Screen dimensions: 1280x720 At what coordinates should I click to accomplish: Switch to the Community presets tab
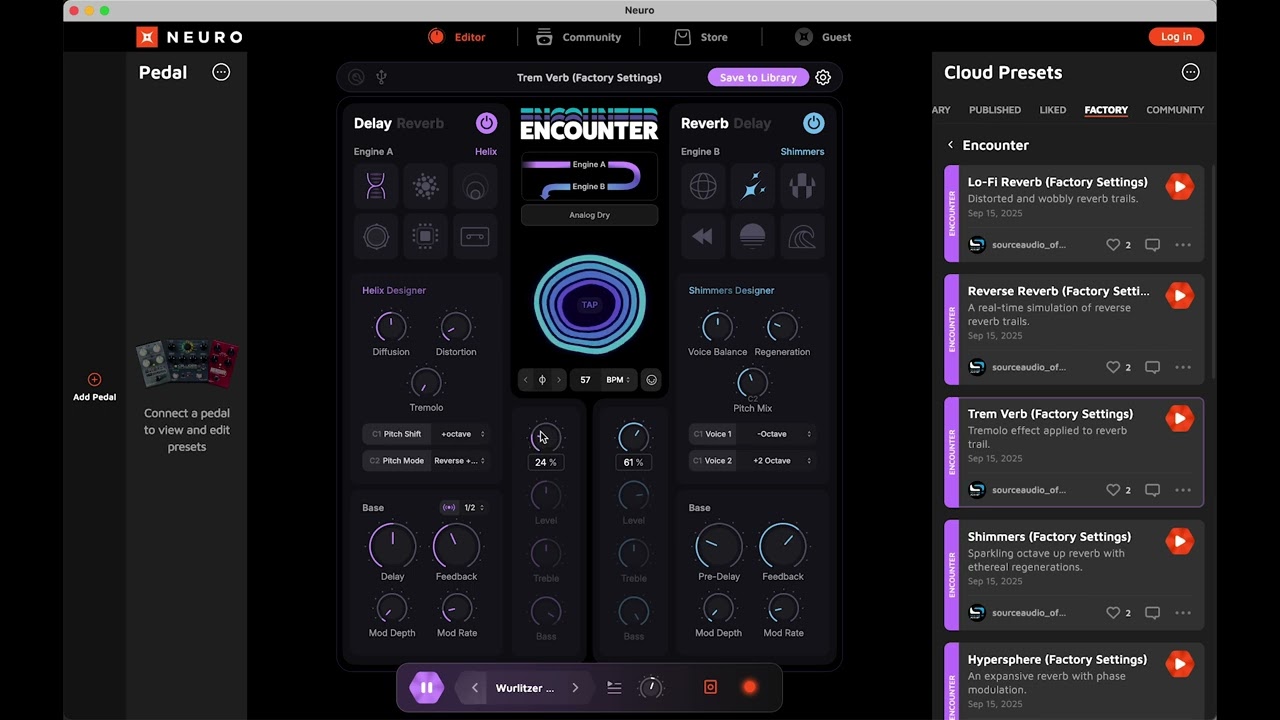tap(1175, 110)
